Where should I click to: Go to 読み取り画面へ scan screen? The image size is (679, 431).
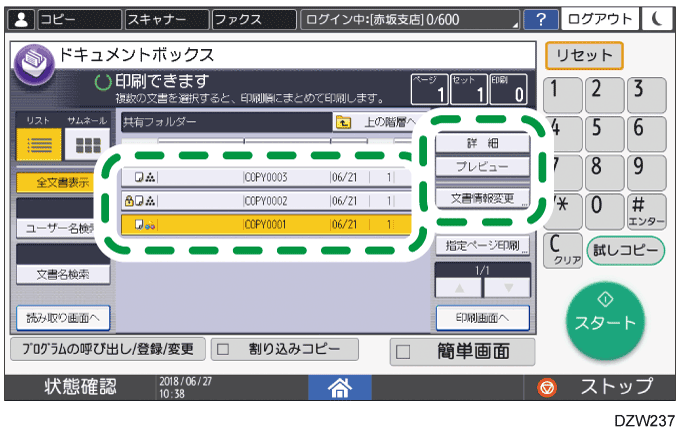63,318
